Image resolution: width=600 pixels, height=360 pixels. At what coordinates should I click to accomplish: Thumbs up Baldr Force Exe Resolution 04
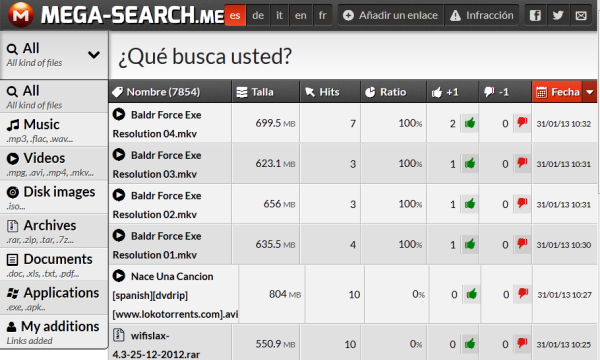pos(470,123)
